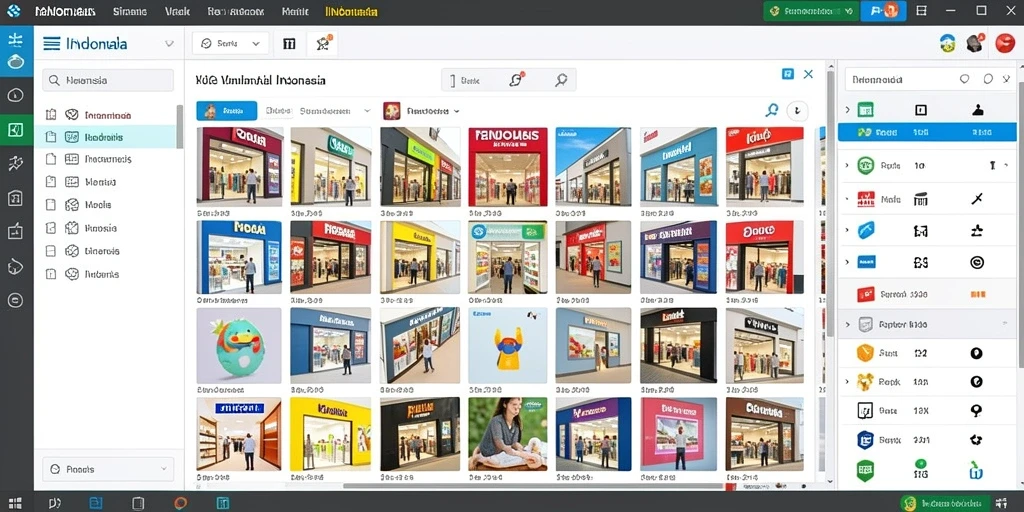
Task: Click the circle-minus icon in the left sidebar
Action: (16, 300)
